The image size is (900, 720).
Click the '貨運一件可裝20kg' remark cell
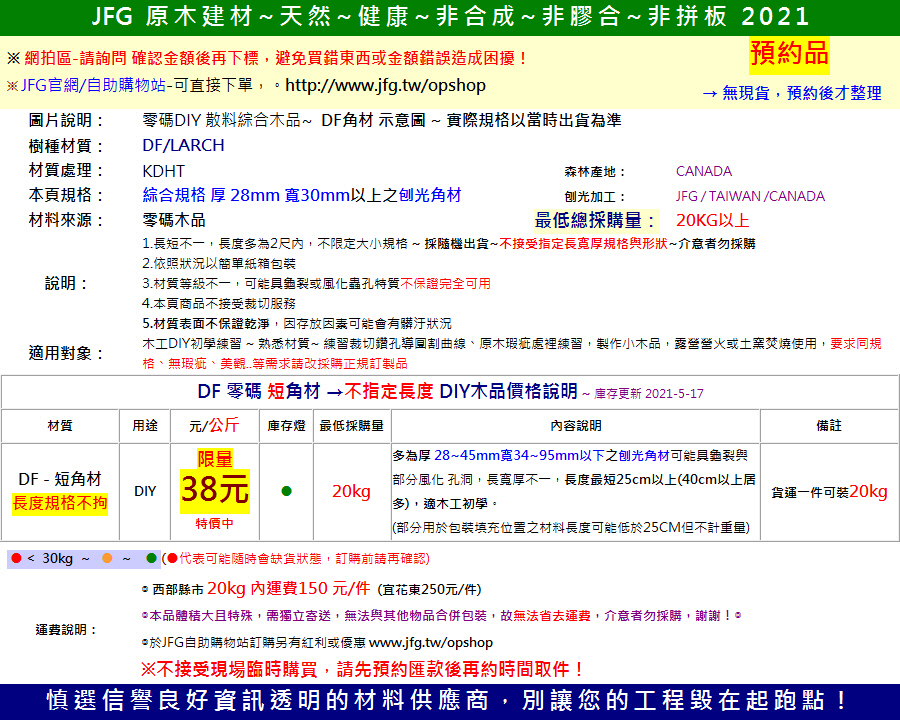(829, 491)
